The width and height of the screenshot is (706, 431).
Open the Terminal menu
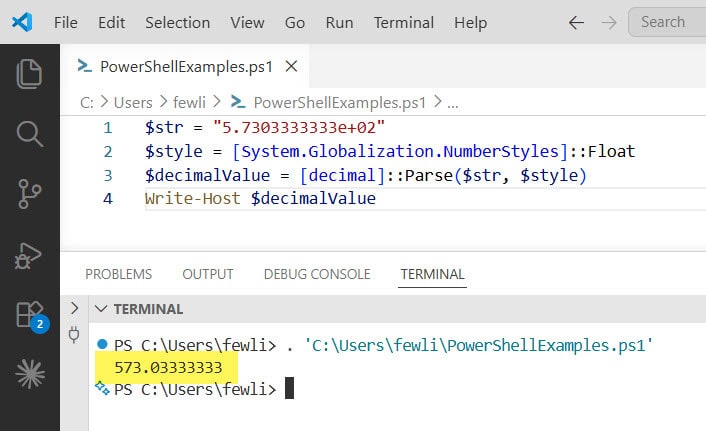tap(404, 23)
